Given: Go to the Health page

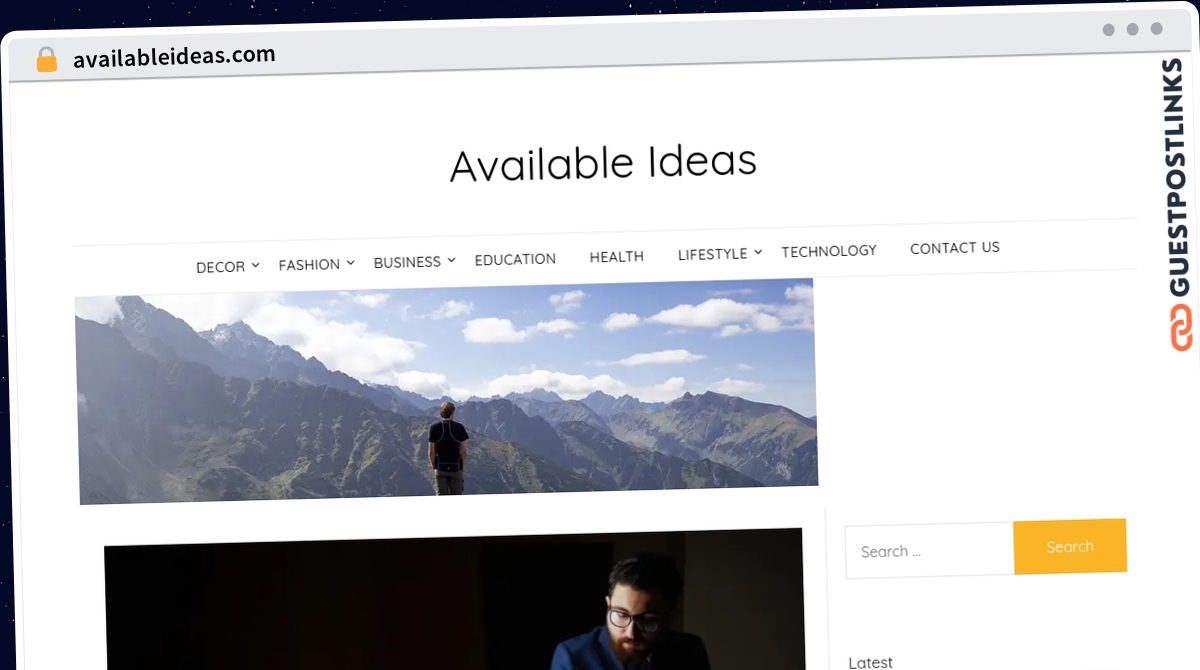Looking at the screenshot, I should [616, 257].
